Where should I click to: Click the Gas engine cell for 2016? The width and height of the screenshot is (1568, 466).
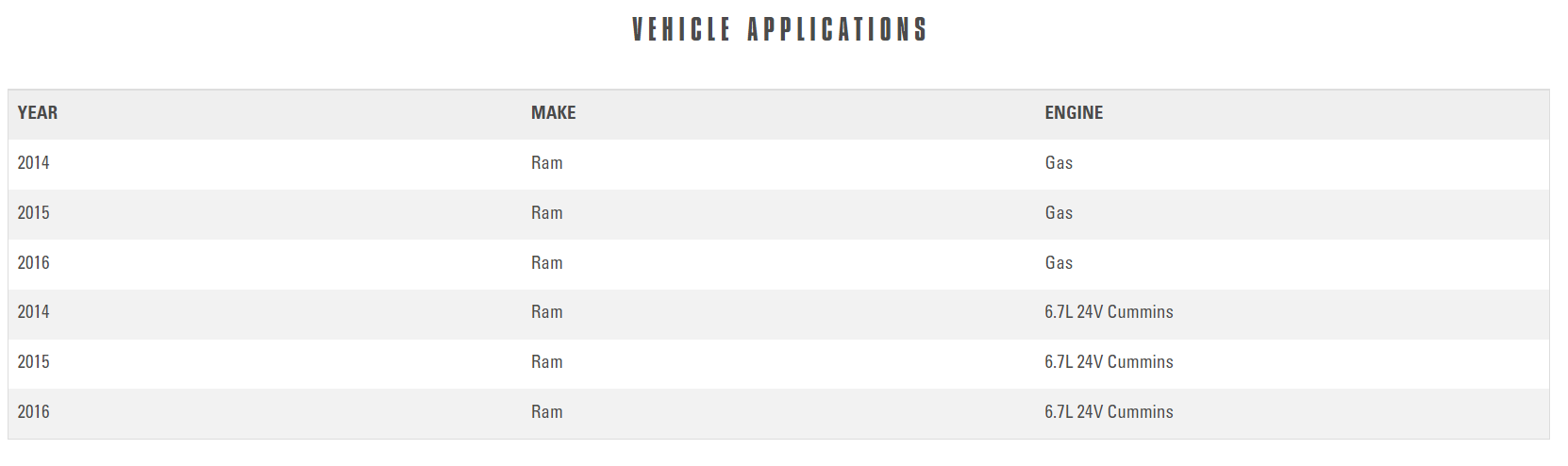click(x=1059, y=263)
